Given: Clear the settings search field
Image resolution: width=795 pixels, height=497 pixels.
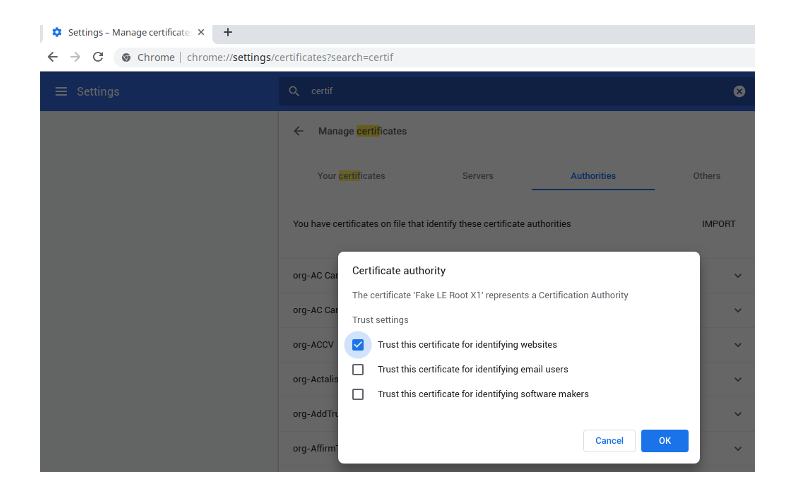Looking at the screenshot, I should click(739, 91).
